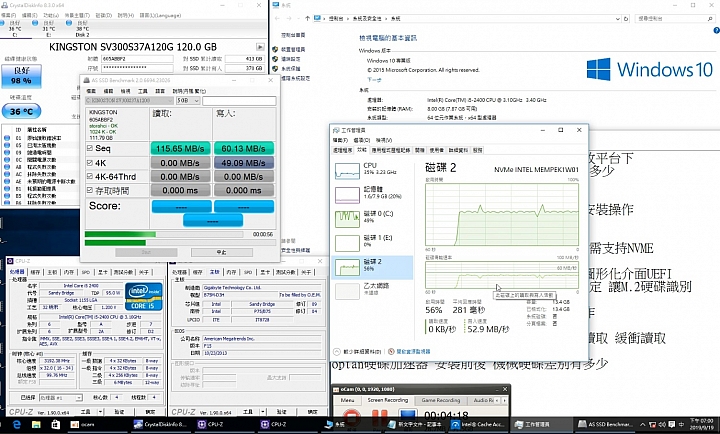
Task: Select drive C: status icon in CrystalDiskInfo
Action: click(x=2, y=23)
